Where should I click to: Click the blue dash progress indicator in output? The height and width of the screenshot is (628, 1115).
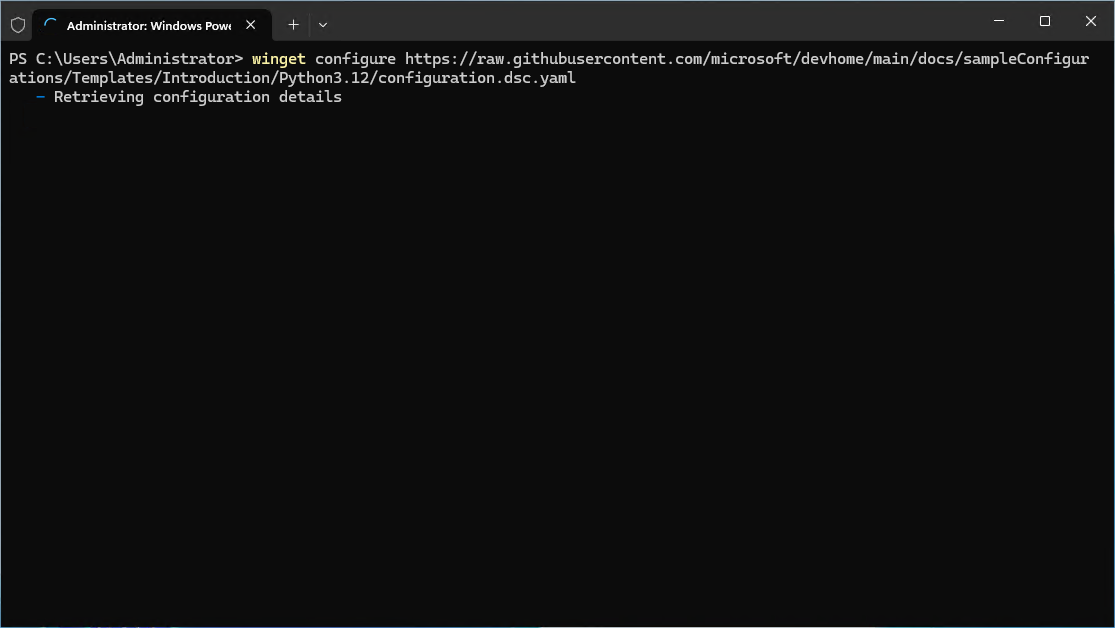pyautogui.click(x=39, y=96)
